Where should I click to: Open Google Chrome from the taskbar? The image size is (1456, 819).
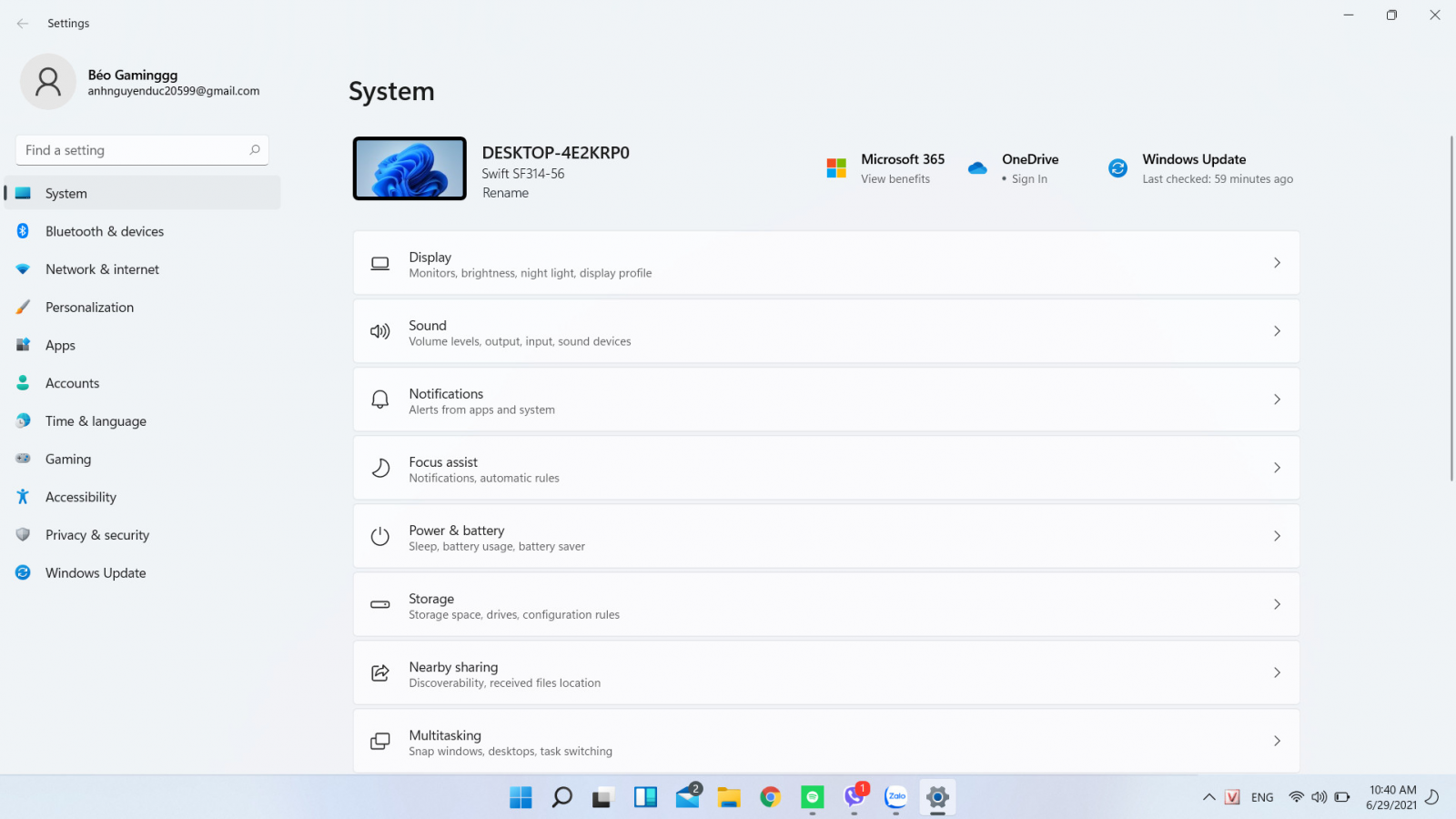click(x=770, y=798)
